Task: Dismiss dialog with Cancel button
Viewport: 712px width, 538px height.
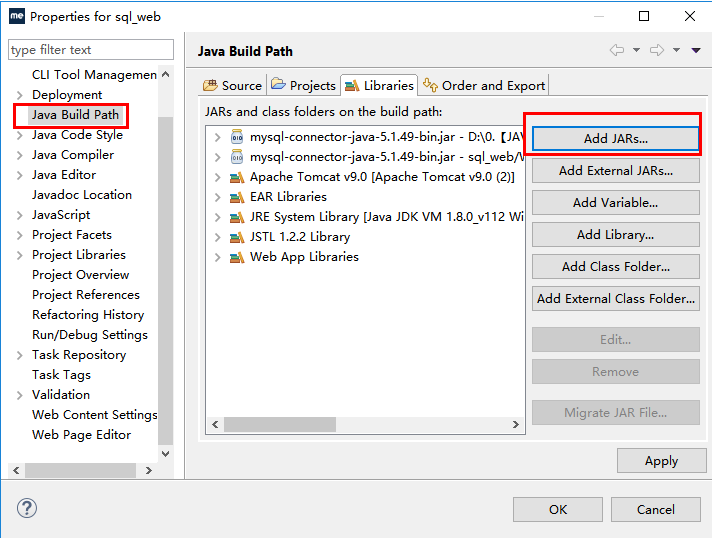Action: point(655,509)
